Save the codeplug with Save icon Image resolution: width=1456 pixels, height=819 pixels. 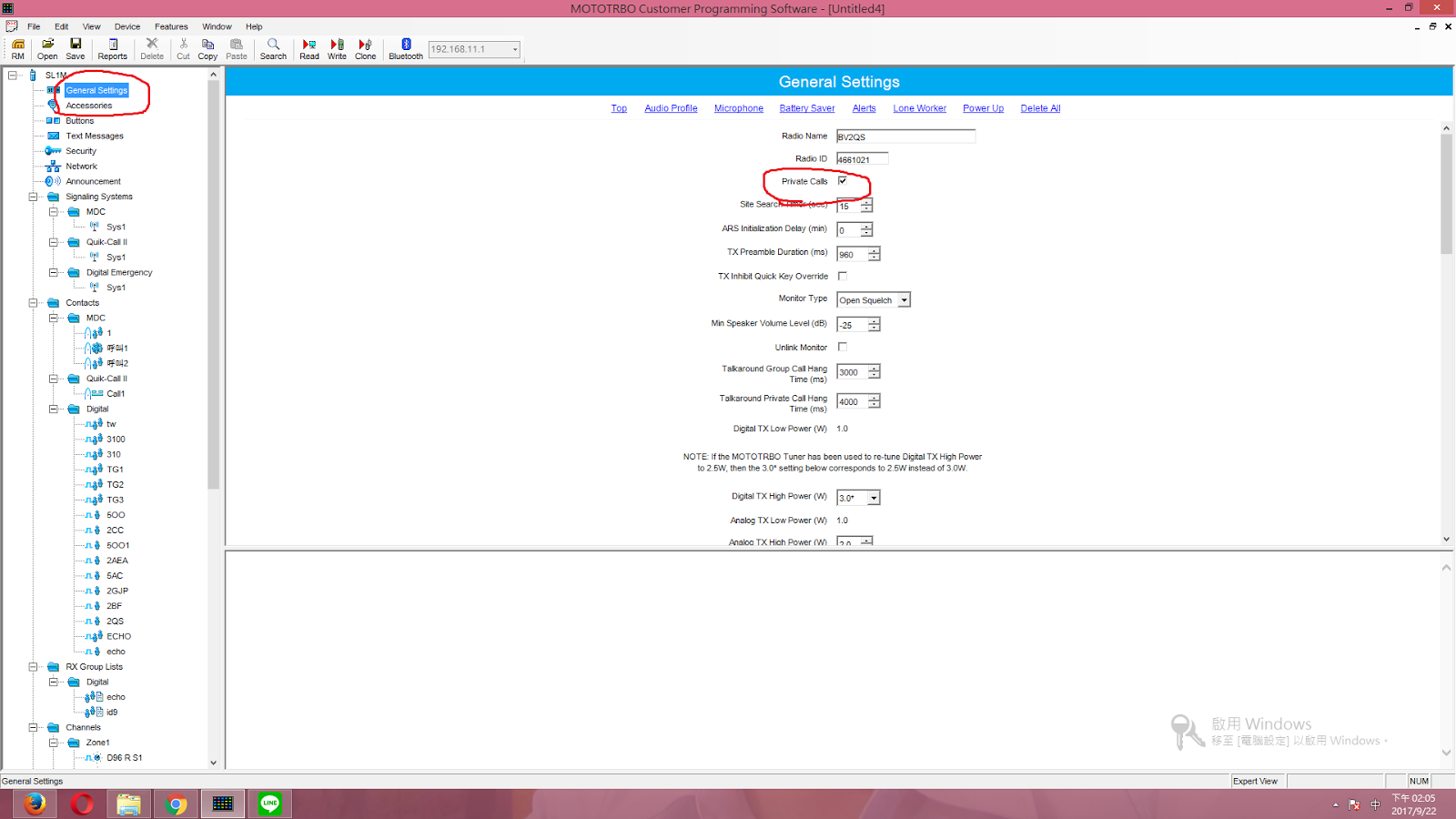[76, 49]
